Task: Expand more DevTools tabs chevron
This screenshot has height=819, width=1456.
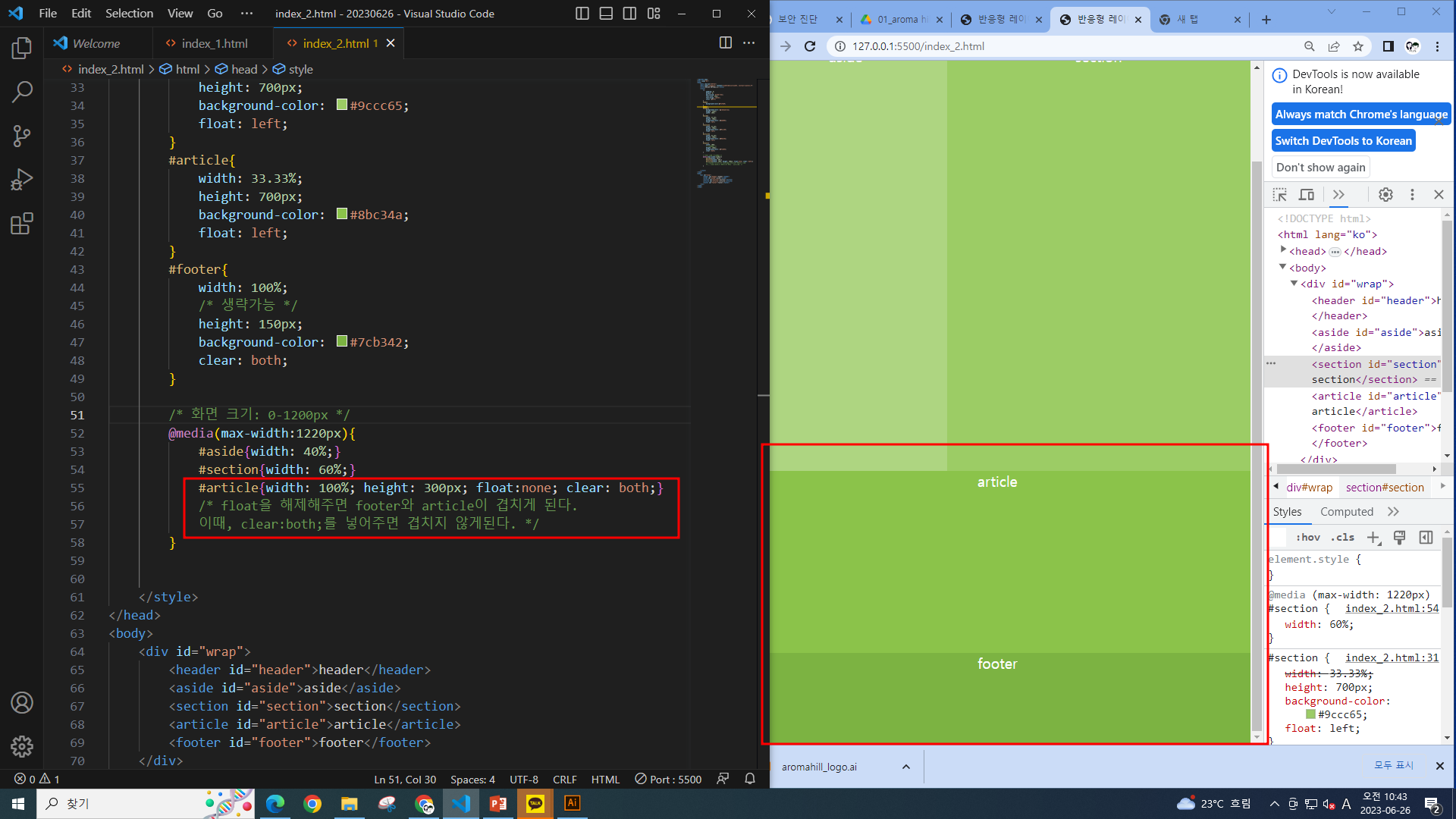Action: pyautogui.click(x=1338, y=195)
